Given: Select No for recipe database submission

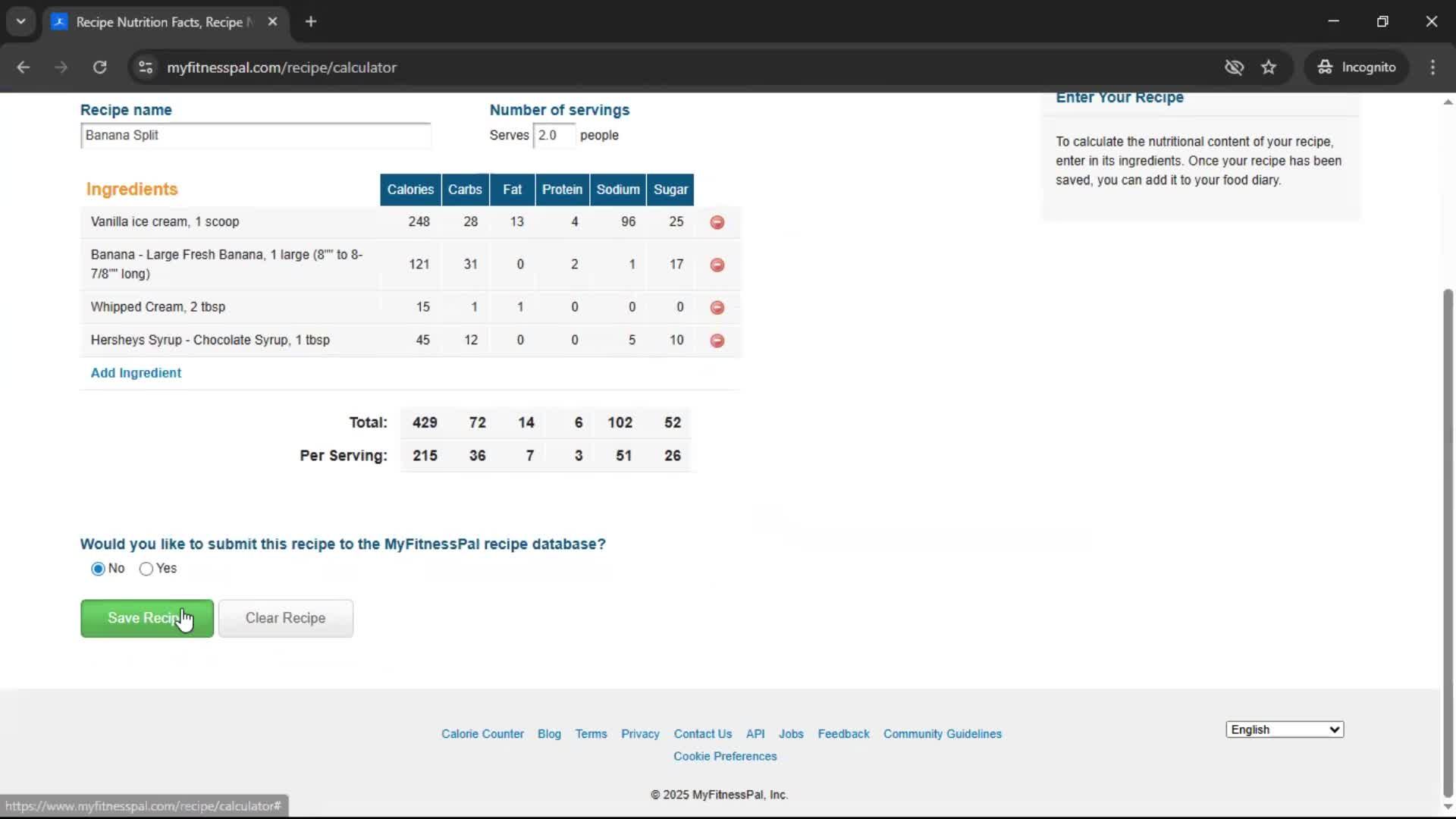Looking at the screenshot, I should pyautogui.click(x=98, y=569).
